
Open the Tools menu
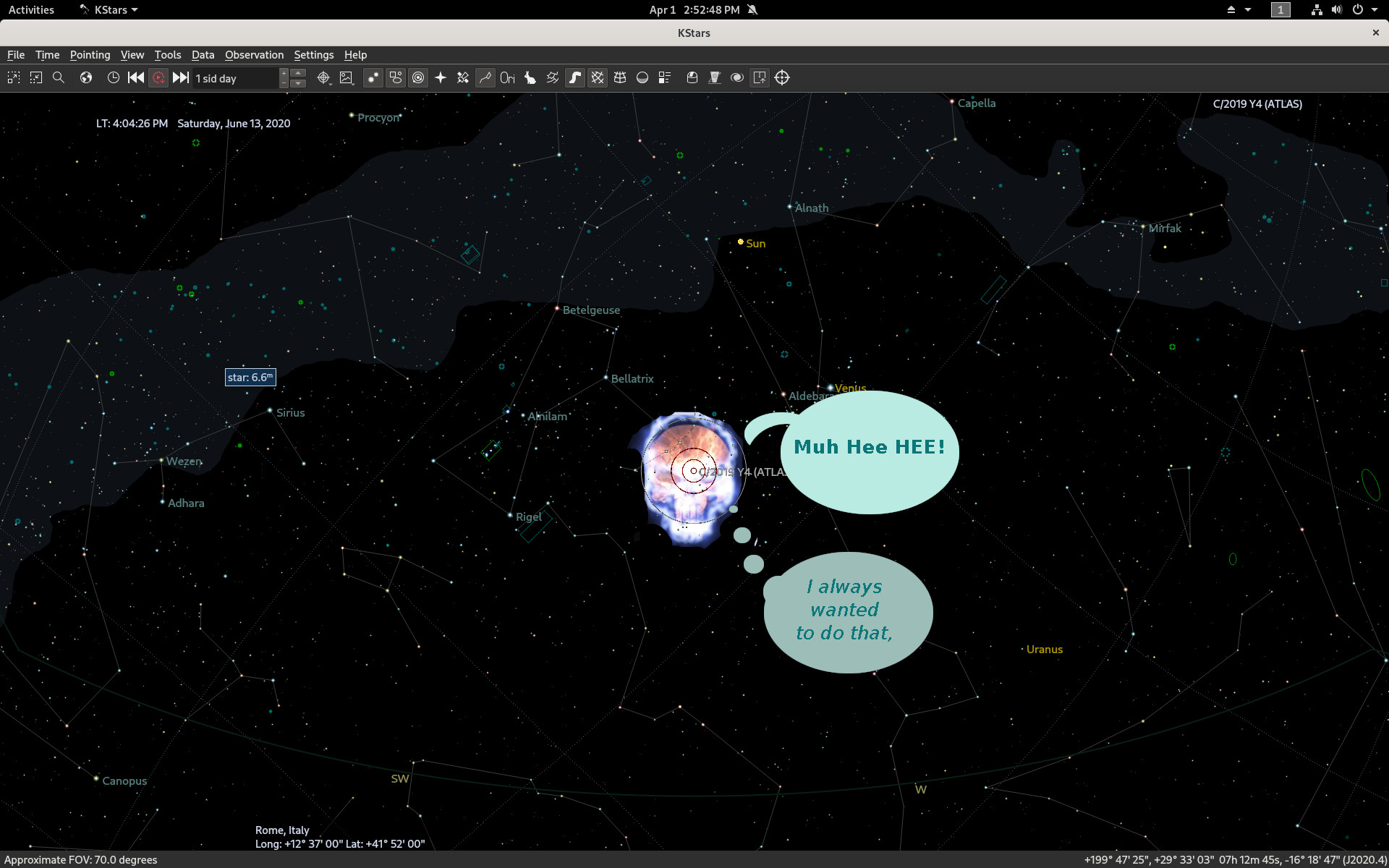point(167,55)
